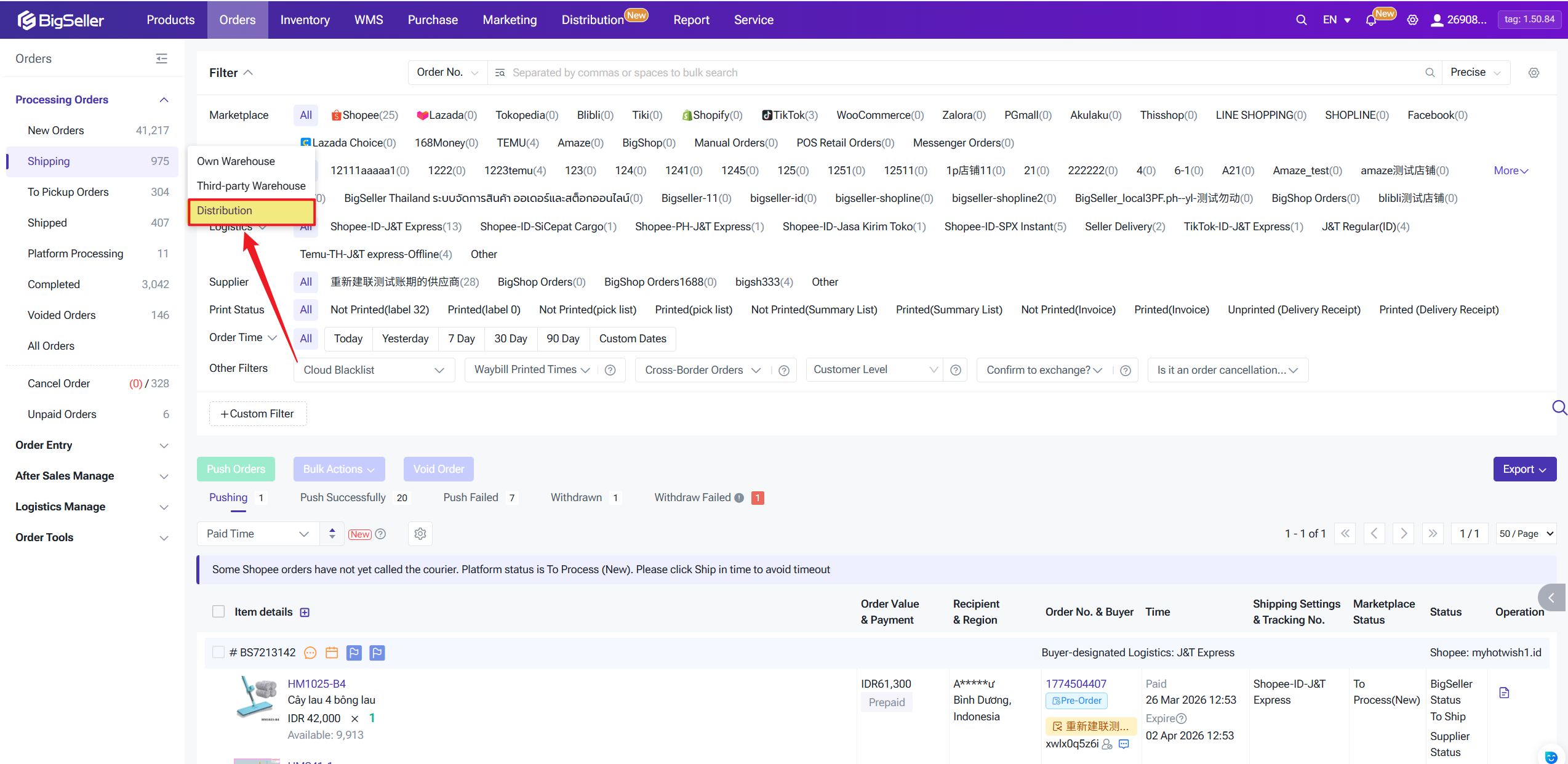
Task: Open the 50 / Page size dropdown
Action: pyautogui.click(x=1525, y=534)
